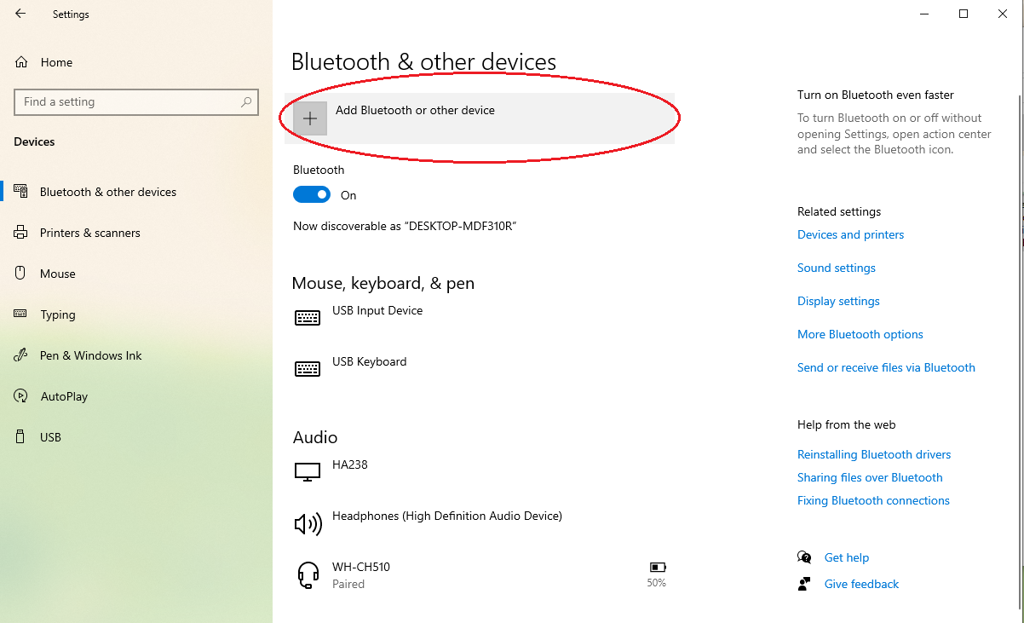Viewport: 1024px width, 623px height.
Task: Open Devices and printers link
Action: tap(850, 234)
